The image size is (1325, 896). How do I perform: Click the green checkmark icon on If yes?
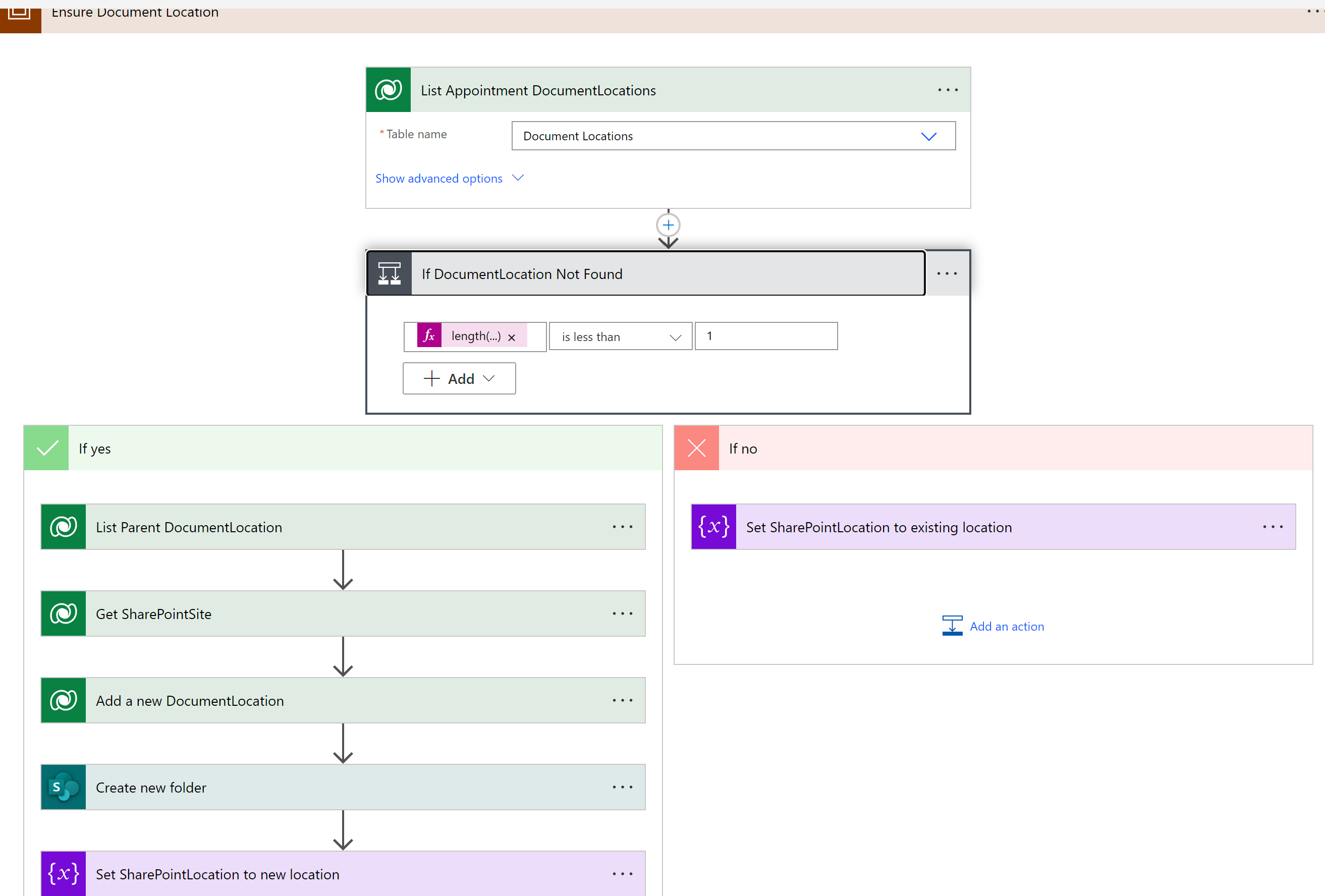[x=47, y=449]
